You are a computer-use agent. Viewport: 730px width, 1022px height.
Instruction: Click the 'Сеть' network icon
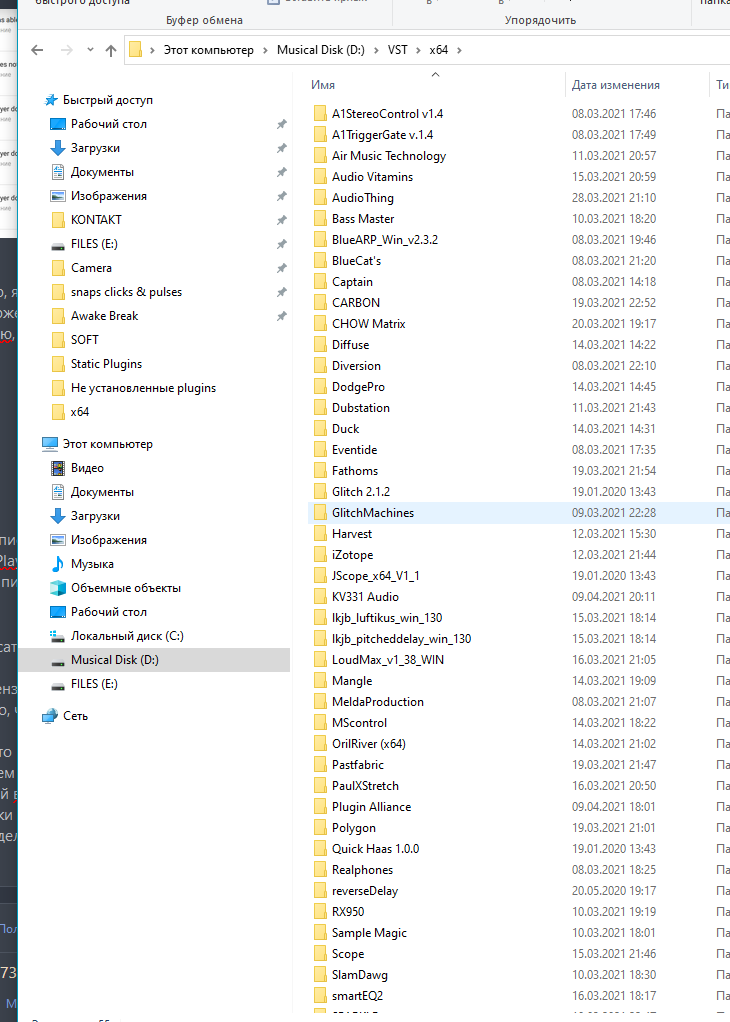pos(50,716)
